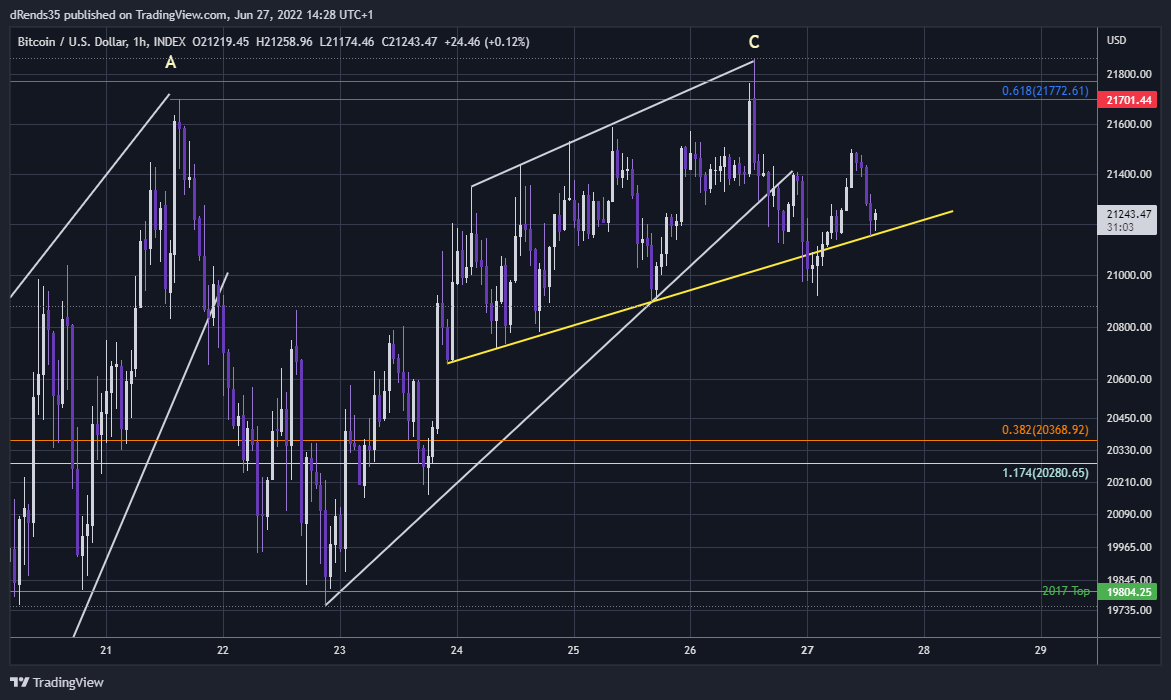Click the date label 27 on time axis
1171x700 pixels.
click(x=807, y=650)
